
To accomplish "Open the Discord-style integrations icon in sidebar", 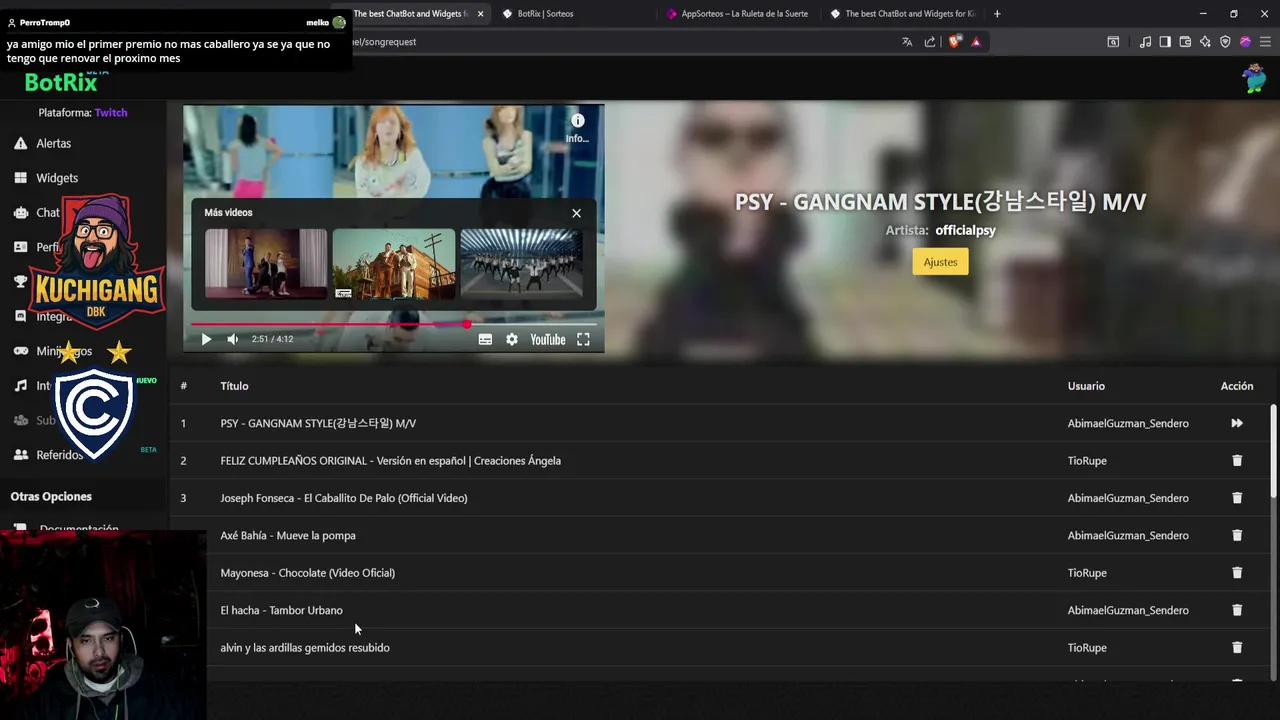I will tap(20, 316).
